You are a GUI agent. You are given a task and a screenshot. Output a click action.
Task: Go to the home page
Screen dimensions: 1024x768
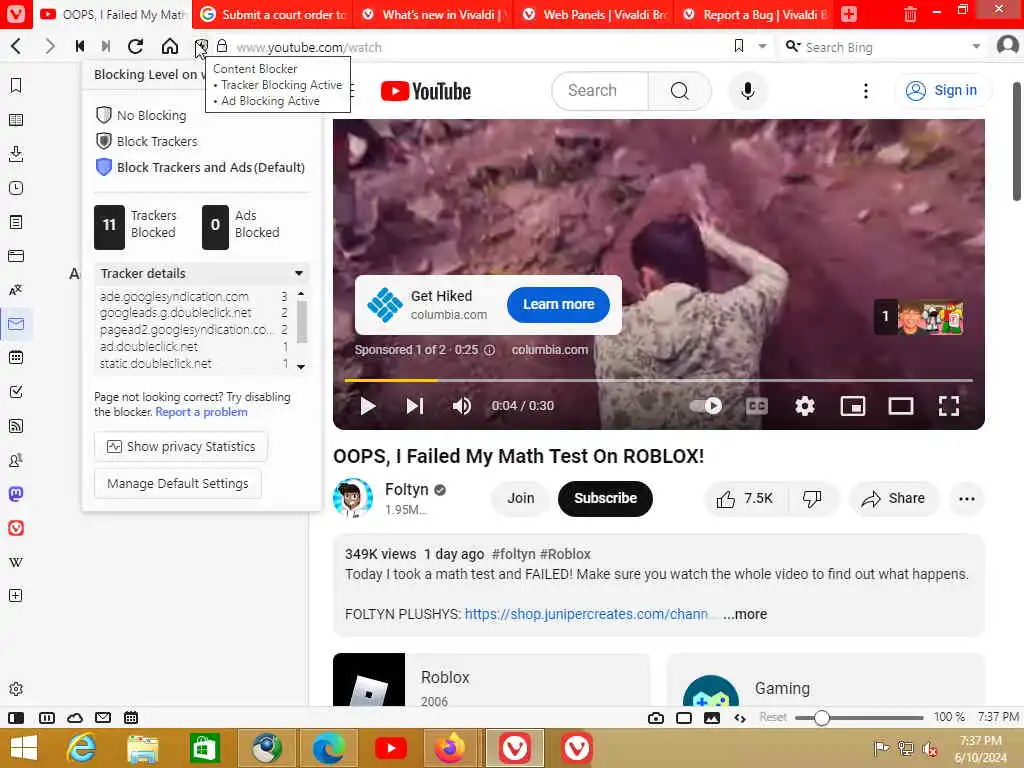170,46
